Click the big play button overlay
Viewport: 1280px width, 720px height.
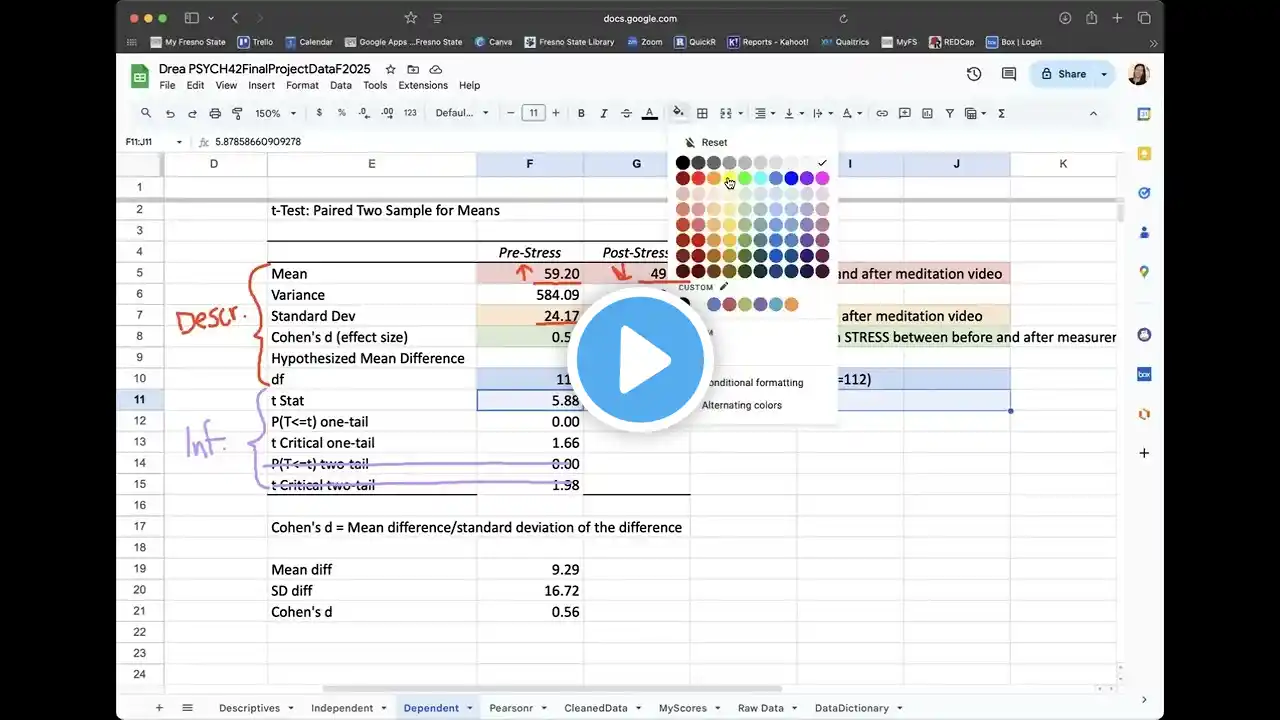point(640,360)
